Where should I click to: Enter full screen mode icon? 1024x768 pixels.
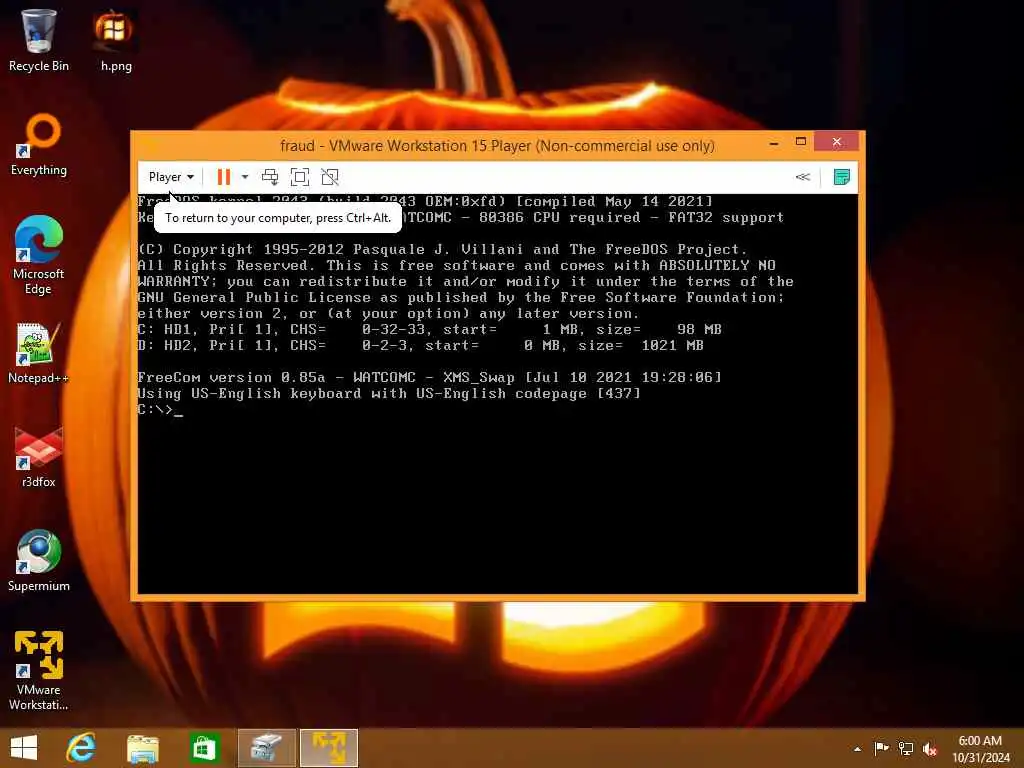(300, 177)
